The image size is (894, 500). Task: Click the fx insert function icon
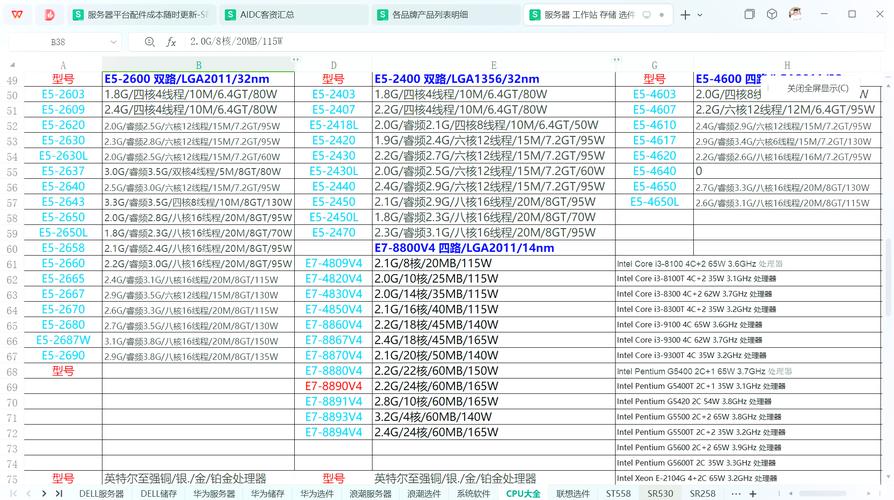pos(171,42)
